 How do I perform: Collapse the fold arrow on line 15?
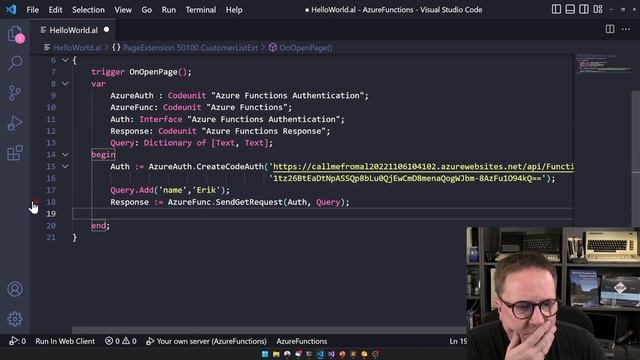65,167
